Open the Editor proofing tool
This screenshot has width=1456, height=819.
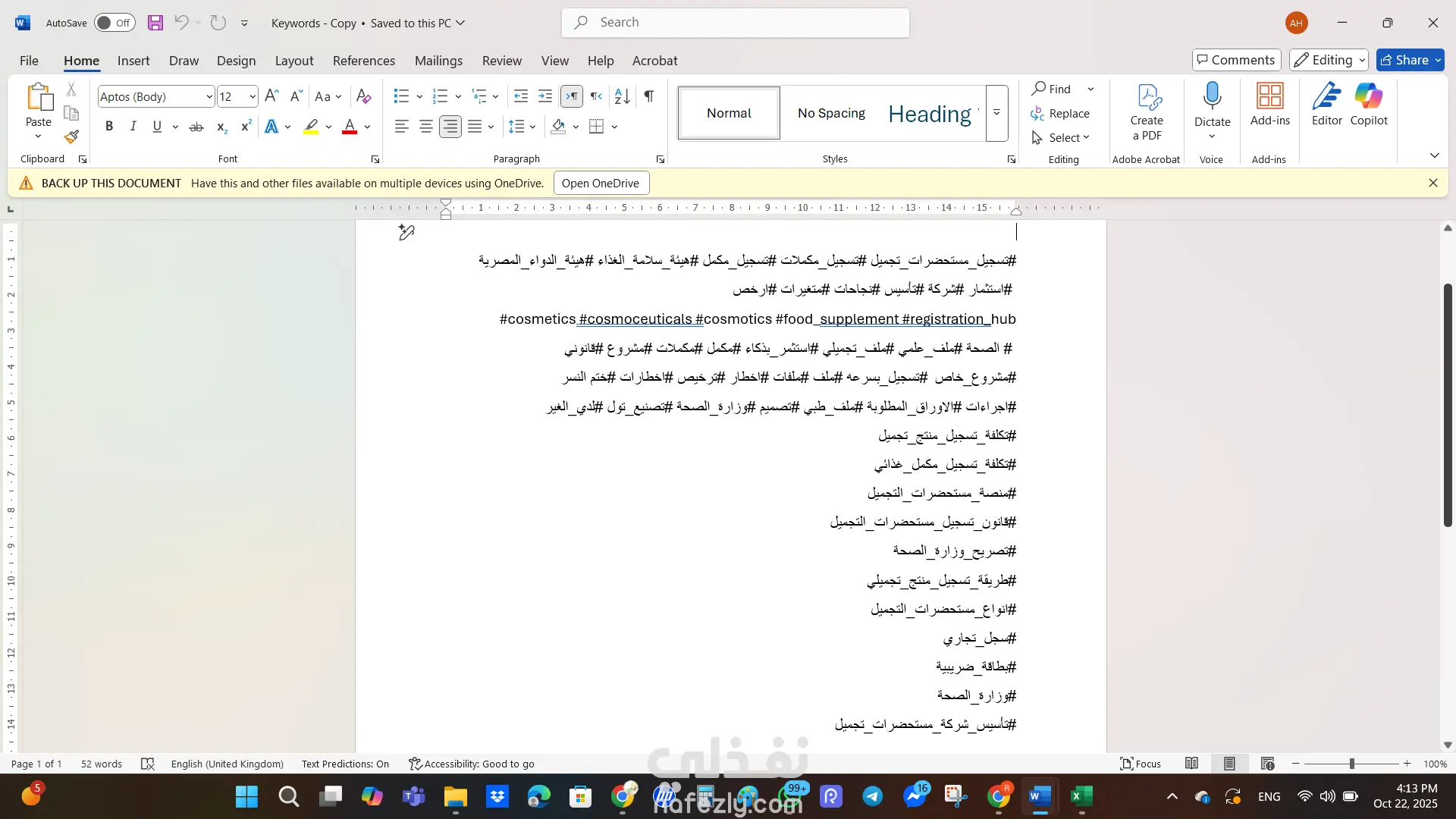tap(1326, 104)
